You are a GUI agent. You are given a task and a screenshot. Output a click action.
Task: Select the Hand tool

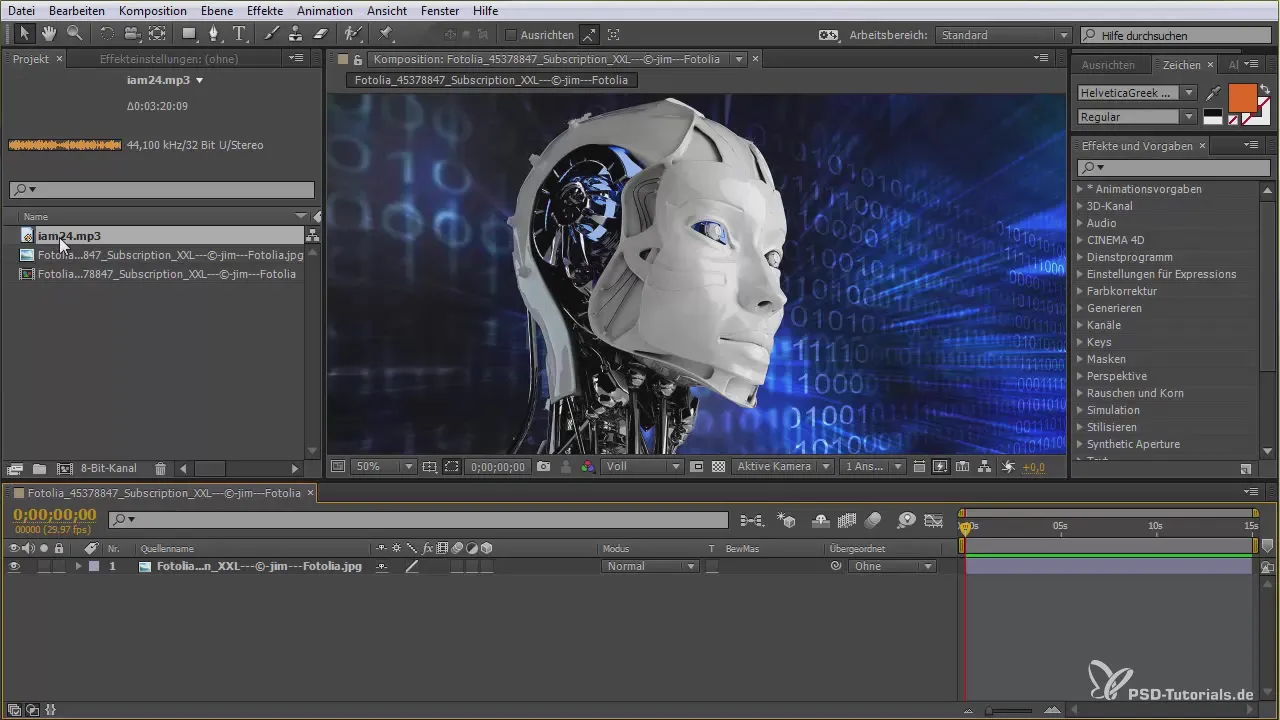coord(48,34)
